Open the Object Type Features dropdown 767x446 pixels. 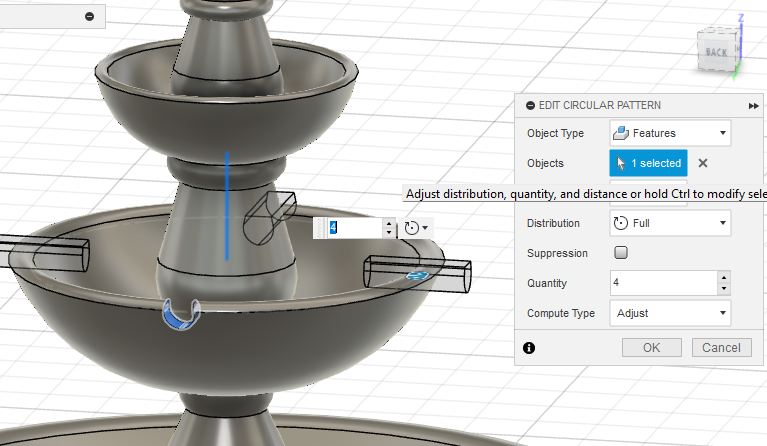coord(670,133)
